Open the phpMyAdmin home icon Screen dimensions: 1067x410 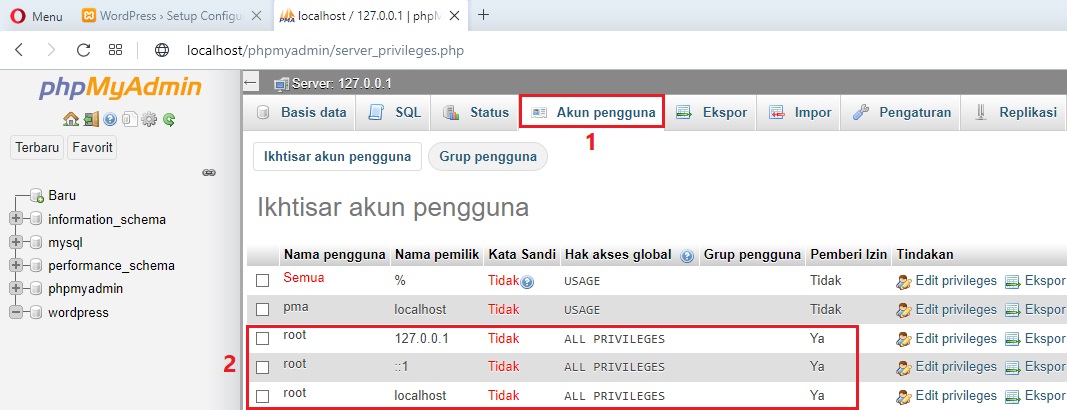pyautogui.click(x=70, y=120)
